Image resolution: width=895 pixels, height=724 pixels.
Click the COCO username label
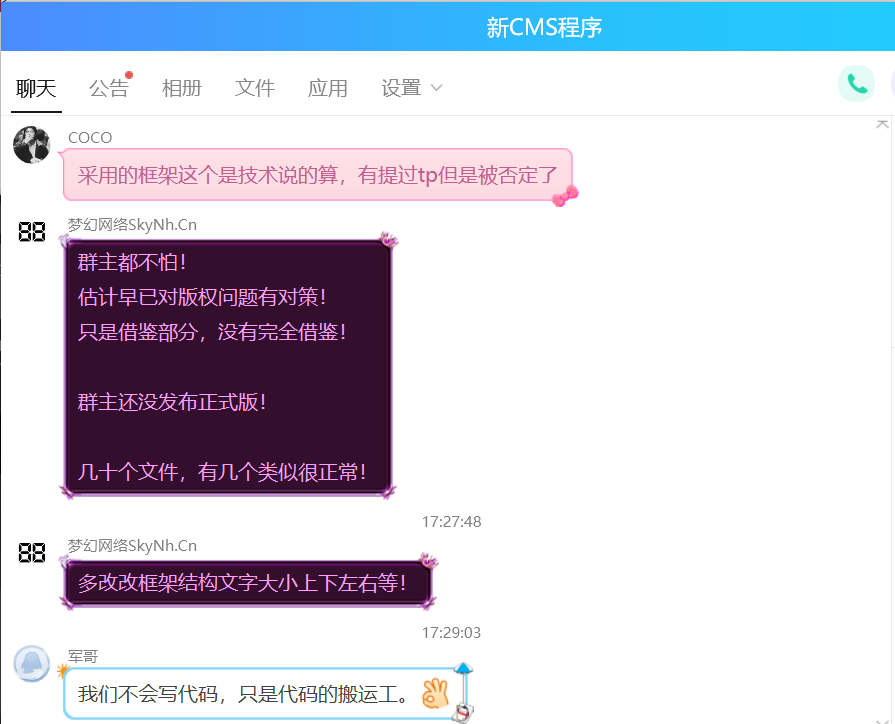[x=90, y=138]
